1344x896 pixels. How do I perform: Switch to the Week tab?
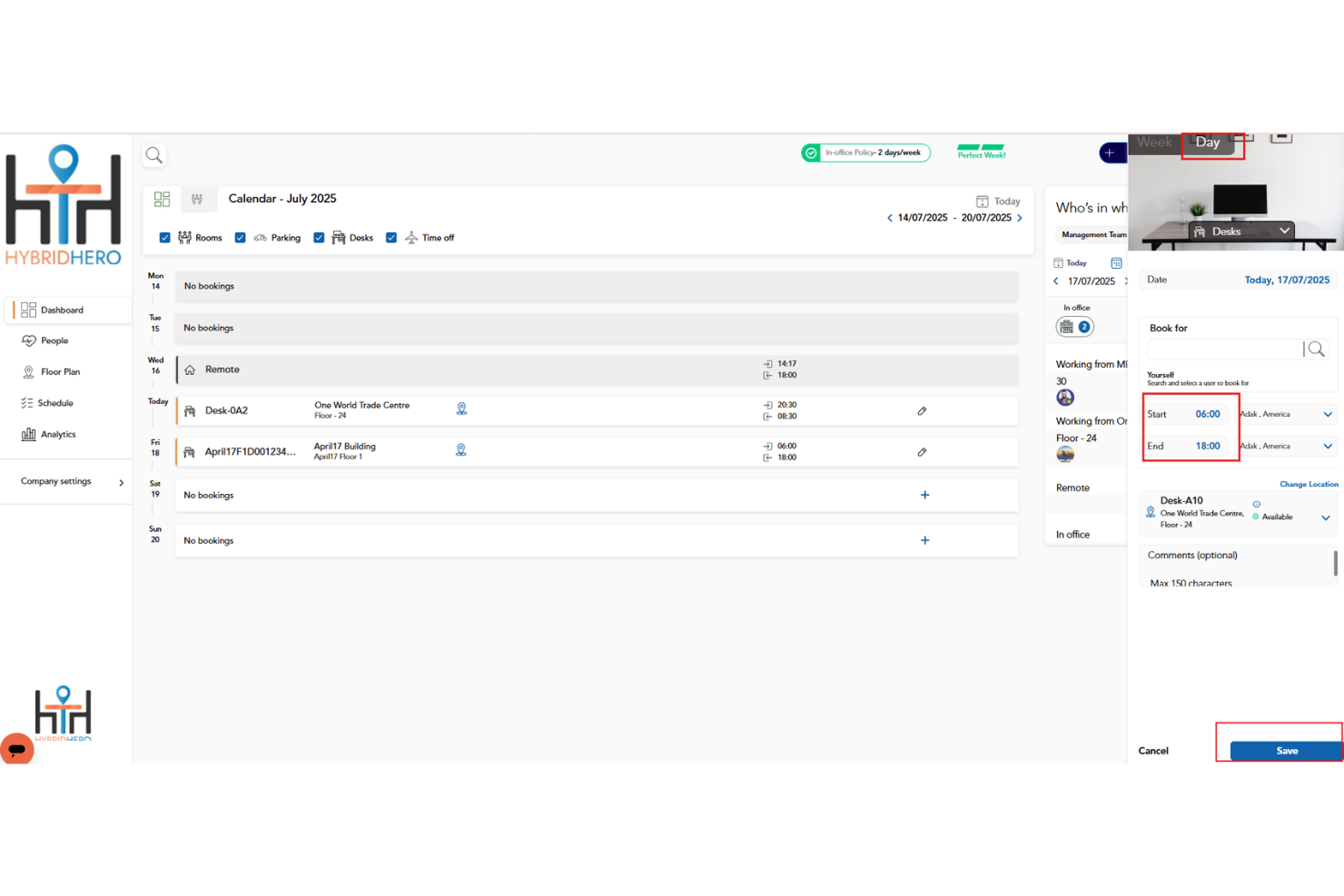tap(1153, 142)
